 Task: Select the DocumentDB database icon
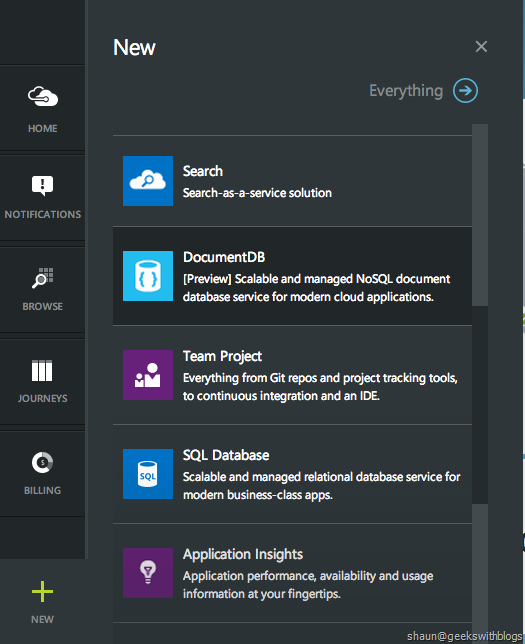(x=148, y=276)
